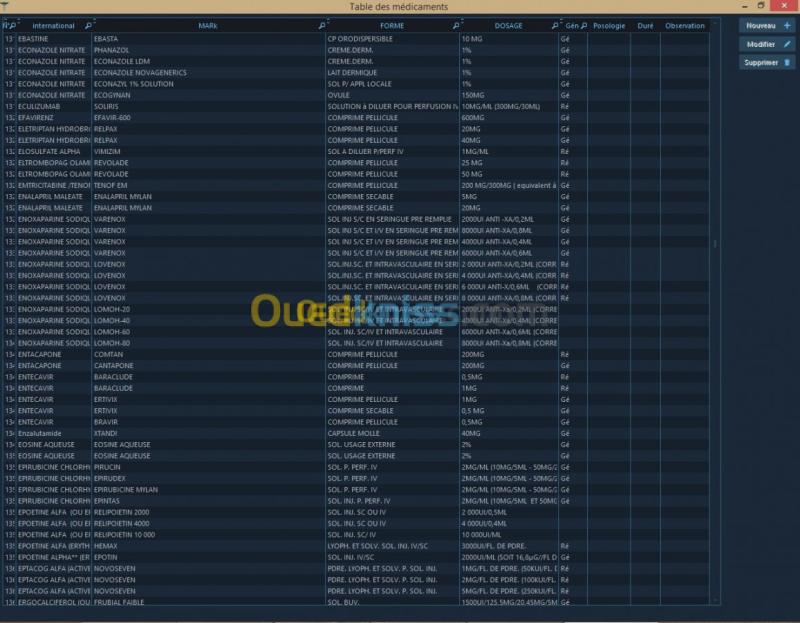Select CP ORODISPERSIBLE form cell

392,39
